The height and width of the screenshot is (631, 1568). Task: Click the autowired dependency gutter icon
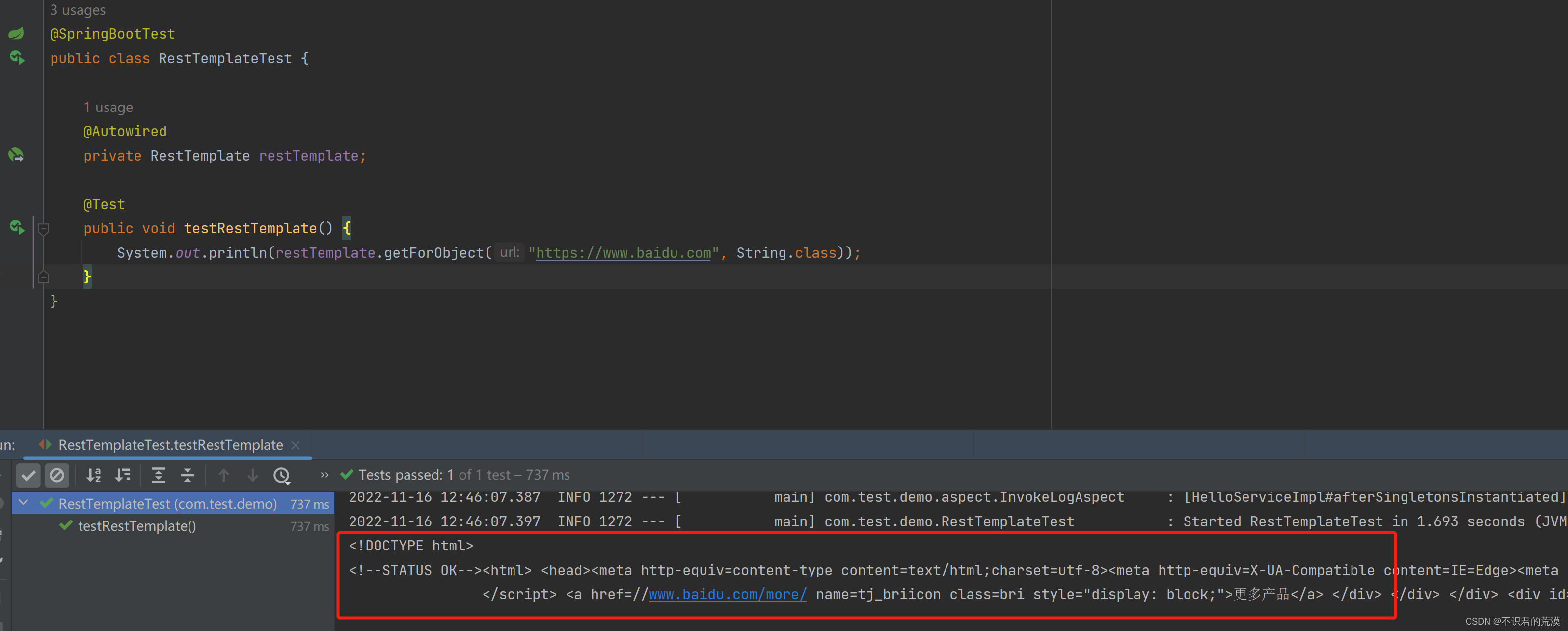(x=16, y=155)
